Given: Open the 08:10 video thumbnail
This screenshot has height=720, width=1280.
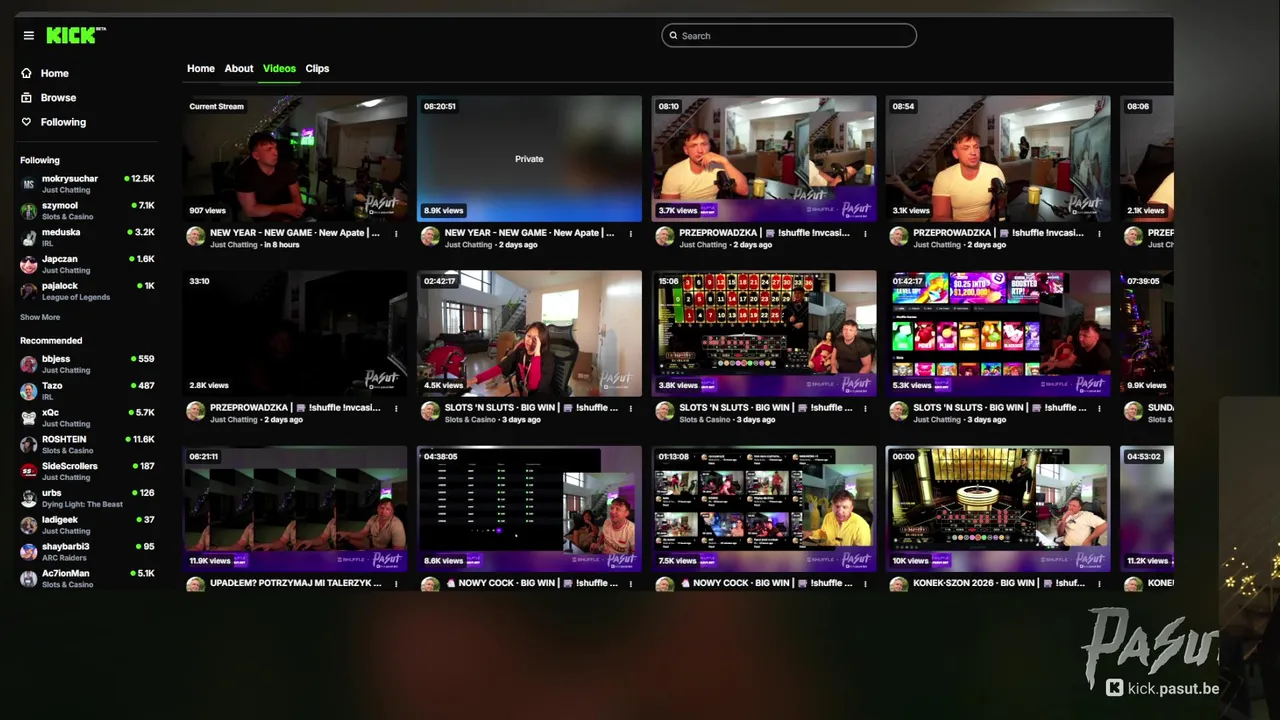Looking at the screenshot, I should point(764,158).
